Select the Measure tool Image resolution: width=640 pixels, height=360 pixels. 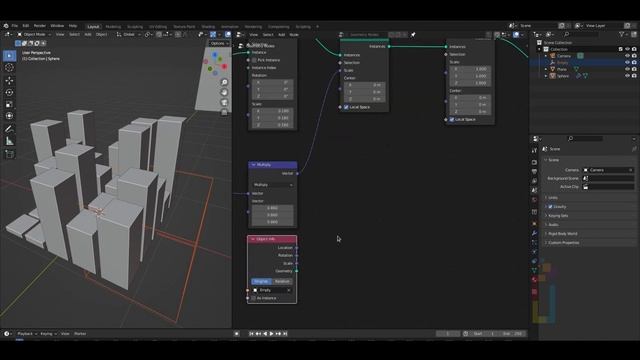coord(9,141)
